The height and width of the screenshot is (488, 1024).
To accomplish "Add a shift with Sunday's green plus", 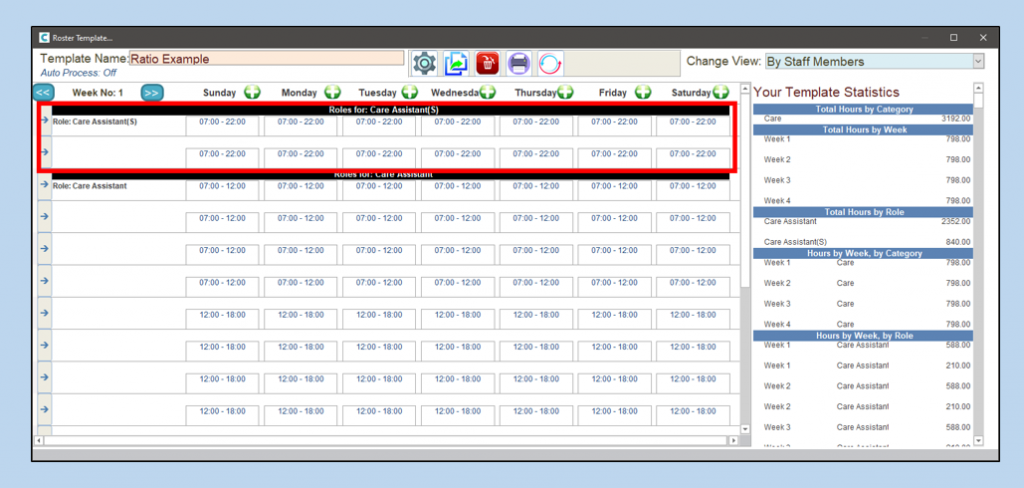I will coord(252,92).
